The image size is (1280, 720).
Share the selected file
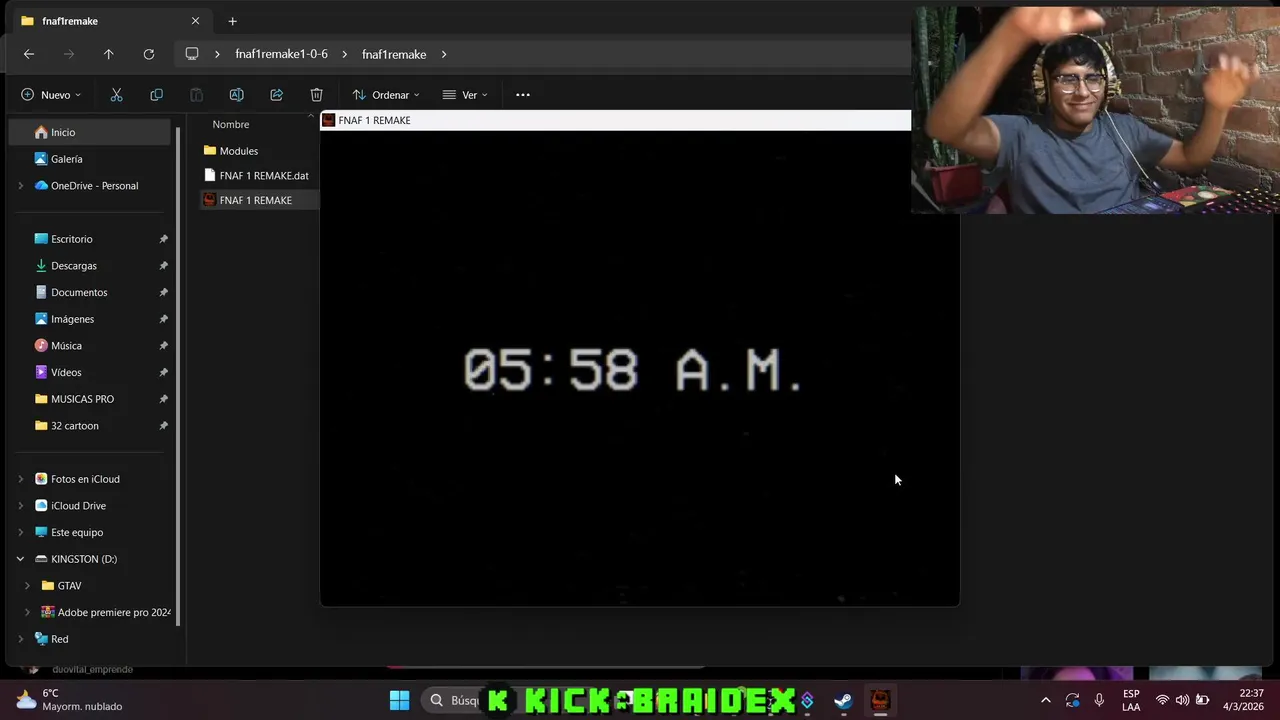click(276, 95)
